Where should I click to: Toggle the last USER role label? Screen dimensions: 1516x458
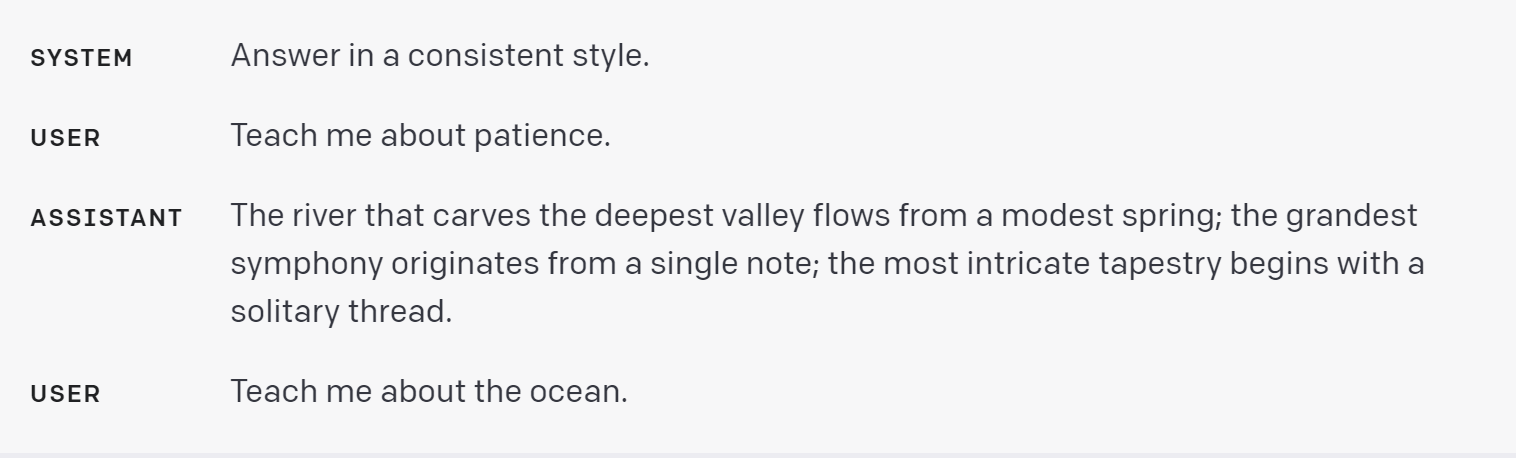tap(66, 394)
